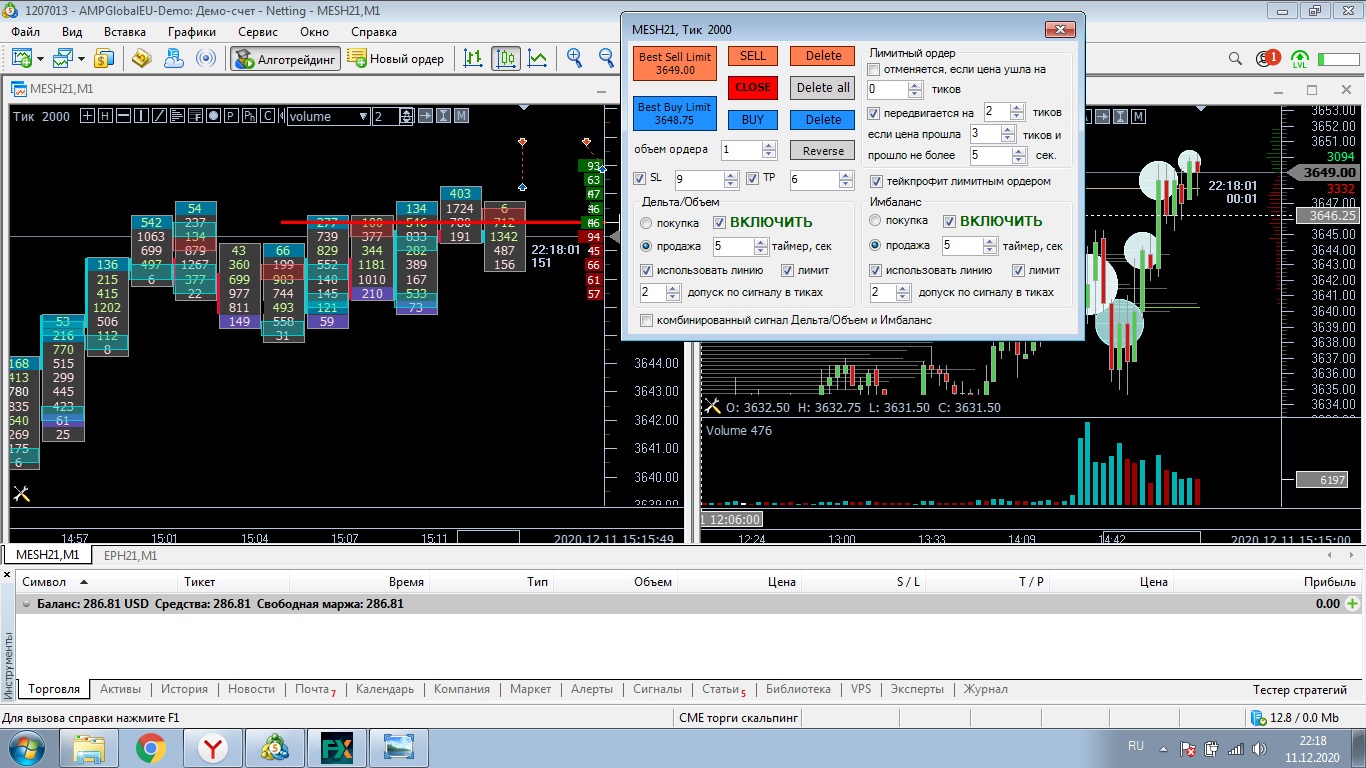Viewport: 1366px width, 768px height.
Task: Toggle the 'передвигается на' checkbox
Action: [874, 113]
